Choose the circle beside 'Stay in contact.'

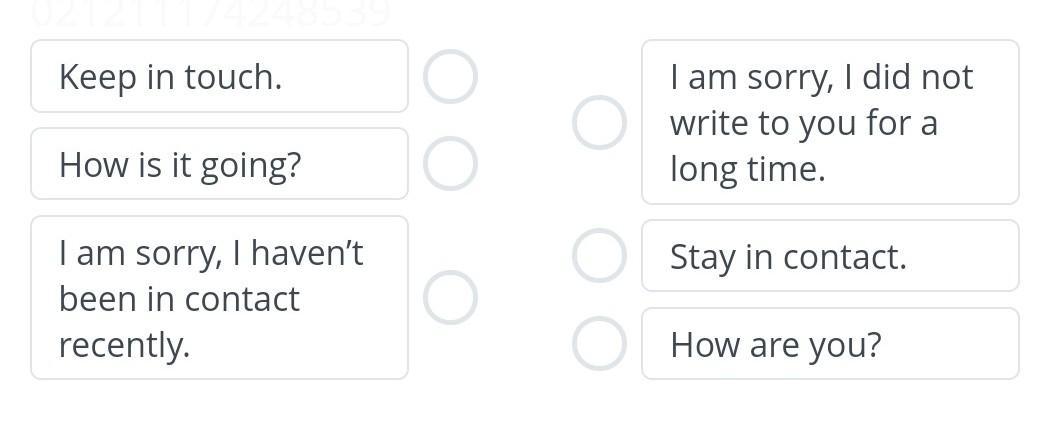pyautogui.click(x=599, y=255)
